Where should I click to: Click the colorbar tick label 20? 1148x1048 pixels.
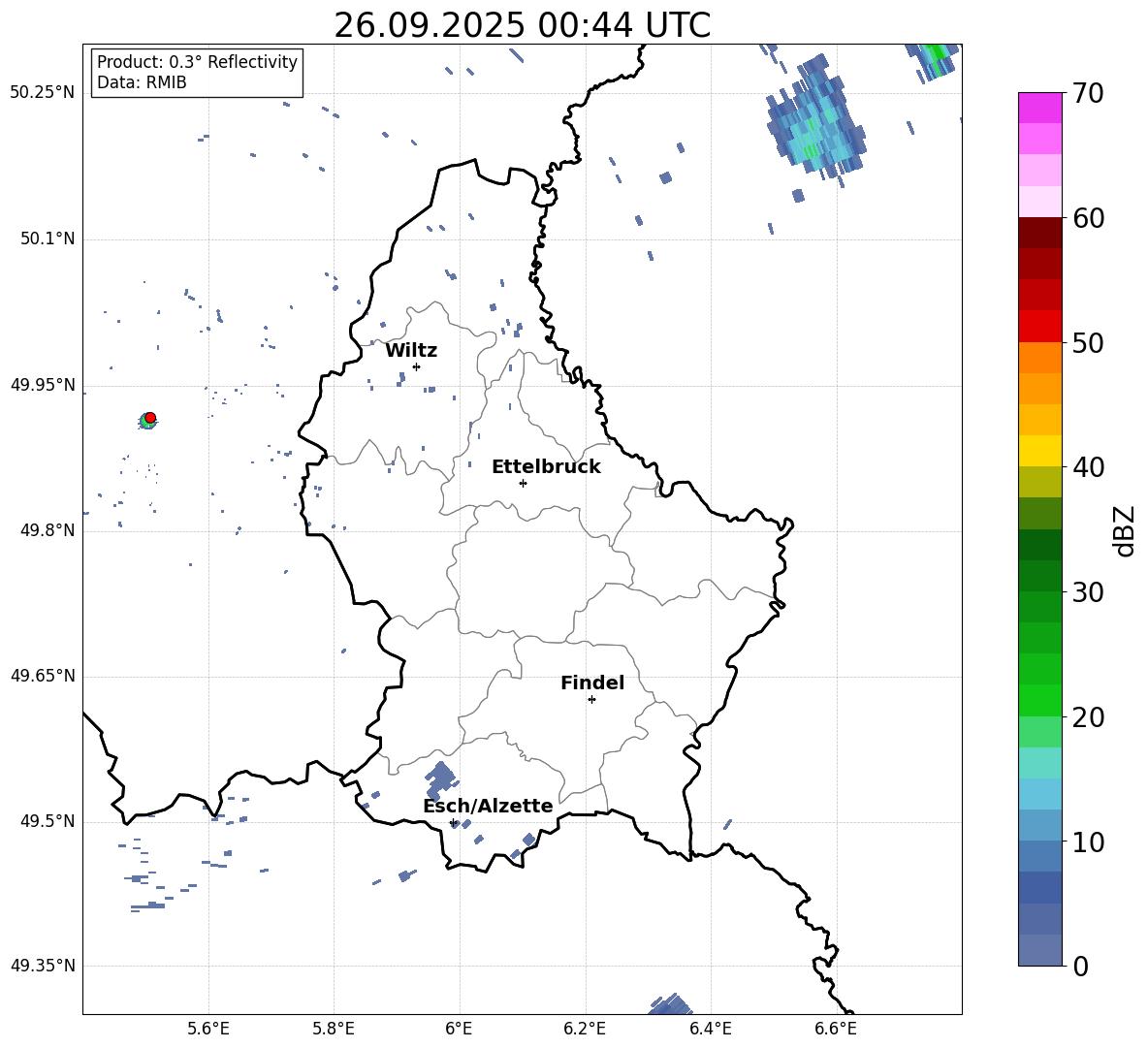tap(1088, 717)
